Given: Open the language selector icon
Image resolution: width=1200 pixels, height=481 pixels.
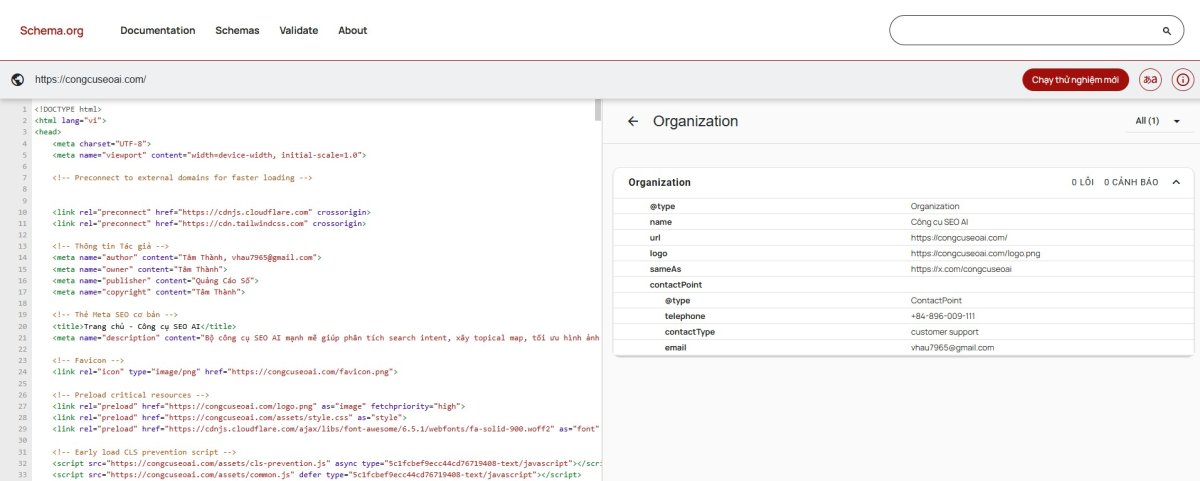Looking at the screenshot, I should pyautogui.click(x=1151, y=80).
